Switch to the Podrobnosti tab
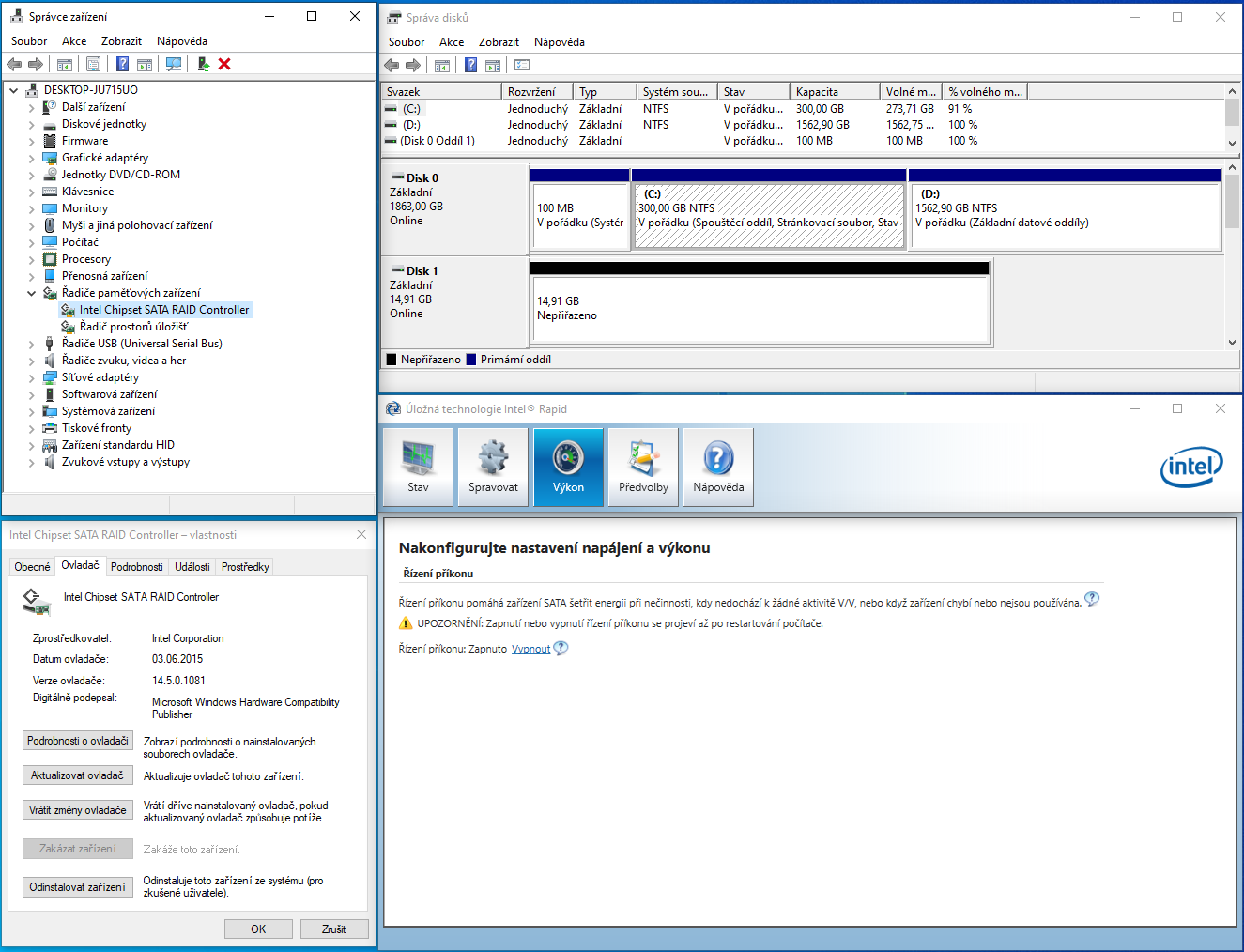 (136, 567)
